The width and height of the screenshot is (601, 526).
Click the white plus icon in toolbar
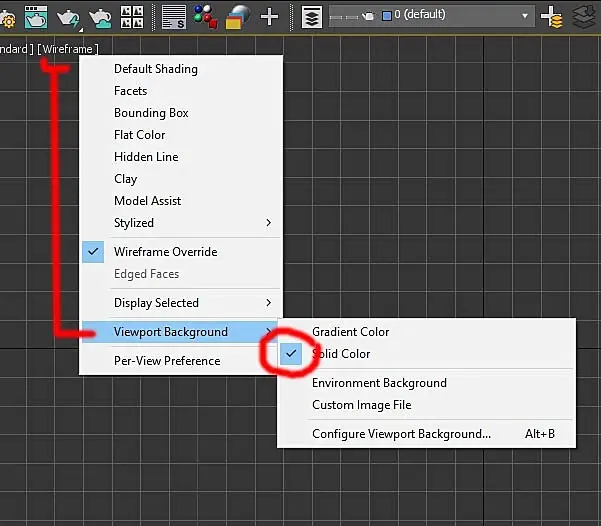click(x=269, y=17)
